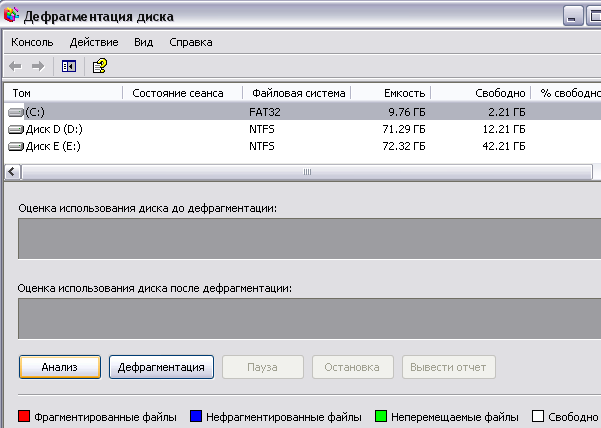The width and height of the screenshot is (601, 428).
Task: Click the left arrow of horizontal scrollbar
Action: (x=12, y=172)
